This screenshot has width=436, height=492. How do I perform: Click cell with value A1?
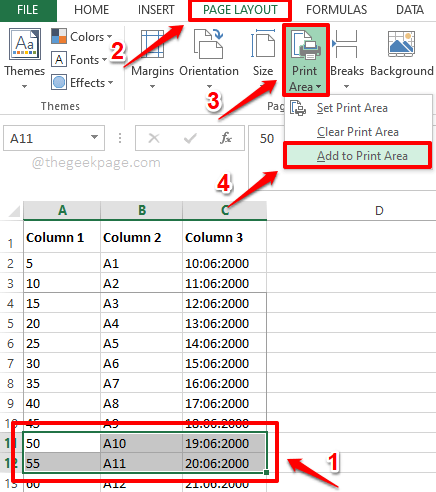click(142, 263)
